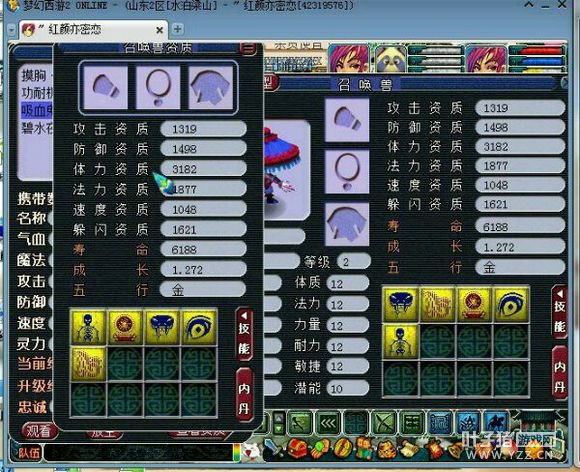Close the 召唤兽资质 panel with red button
The width and height of the screenshot is (580, 472).
click(x=248, y=47)
